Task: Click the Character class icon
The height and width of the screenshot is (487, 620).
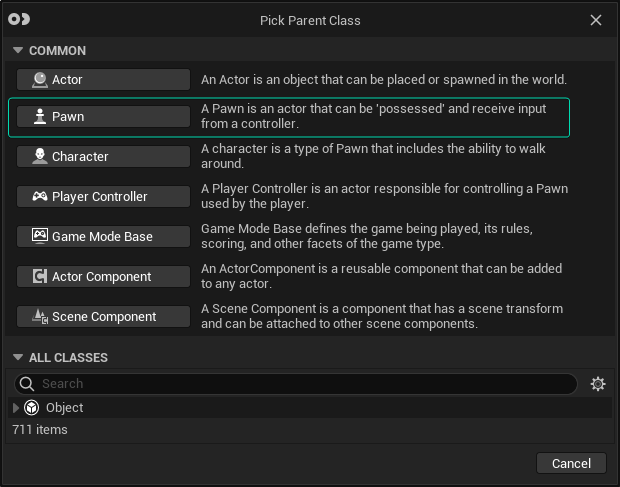Action: (x=40, y=156)
